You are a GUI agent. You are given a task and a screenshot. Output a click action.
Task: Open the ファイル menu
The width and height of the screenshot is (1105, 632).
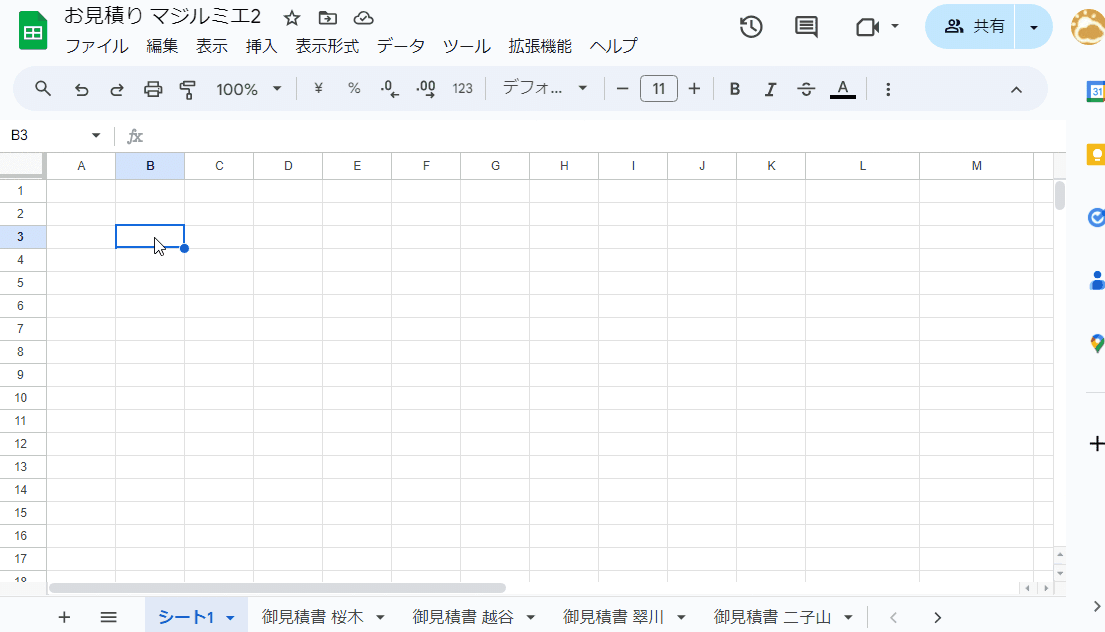[x=97, y=47]
